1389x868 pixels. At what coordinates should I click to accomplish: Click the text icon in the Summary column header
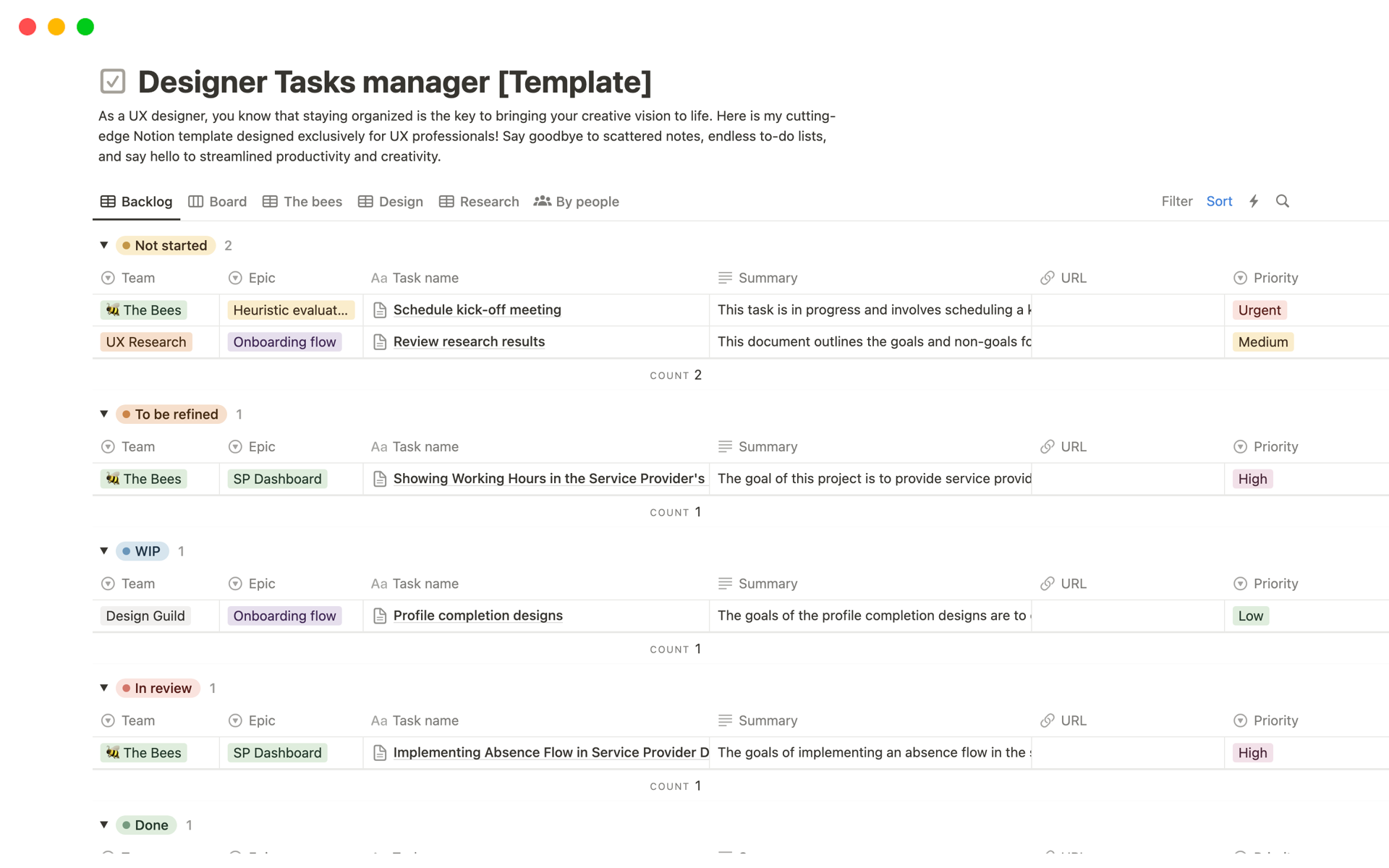723,278
